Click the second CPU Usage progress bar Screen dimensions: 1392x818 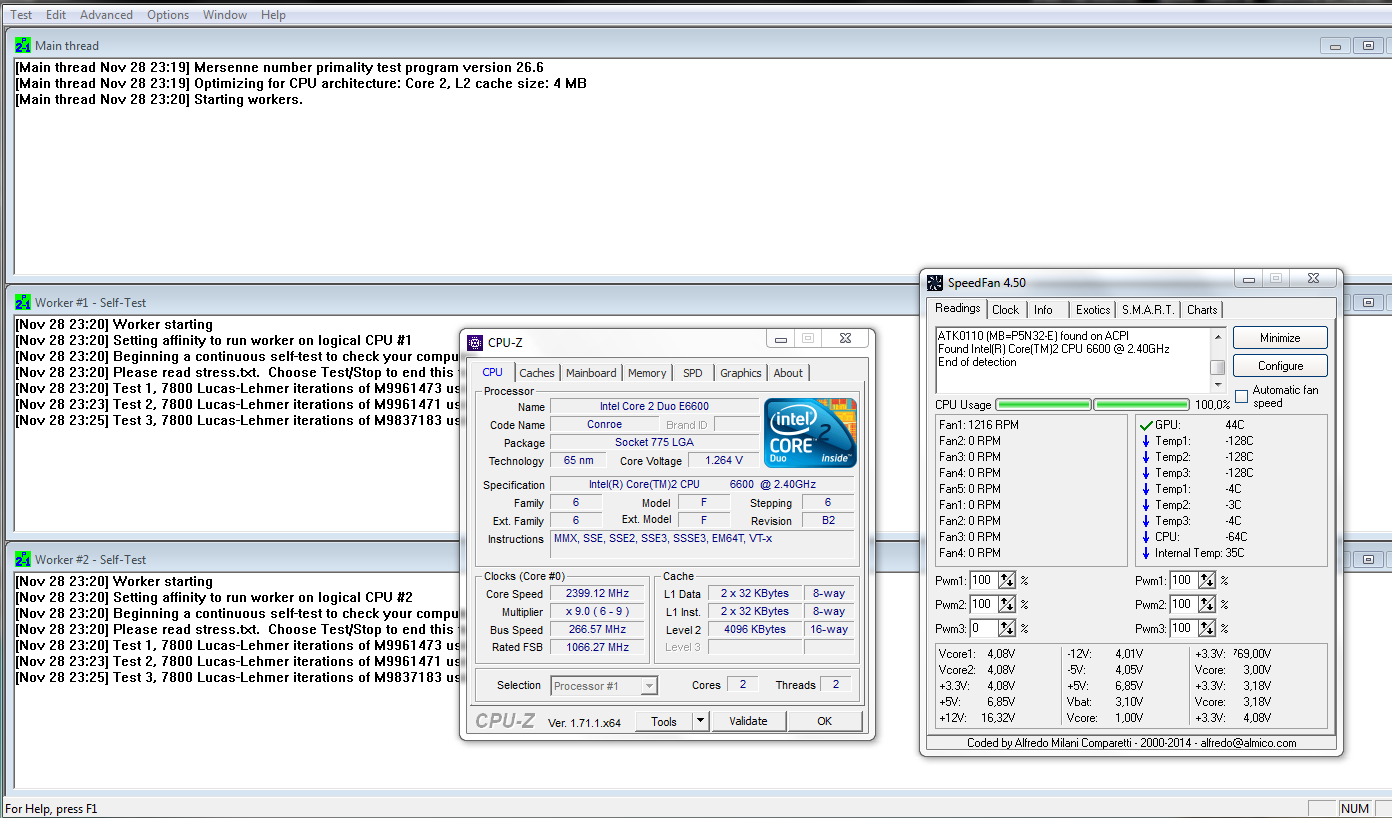(x=1141, y=405)
